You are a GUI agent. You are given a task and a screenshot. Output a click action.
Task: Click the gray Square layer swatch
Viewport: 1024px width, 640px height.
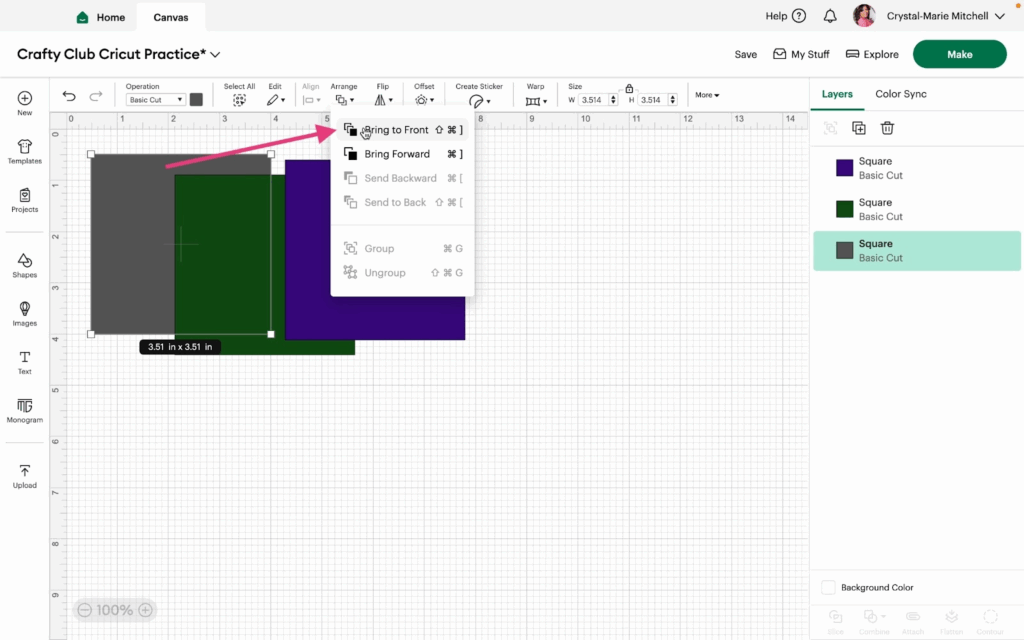tap(844, 251)
